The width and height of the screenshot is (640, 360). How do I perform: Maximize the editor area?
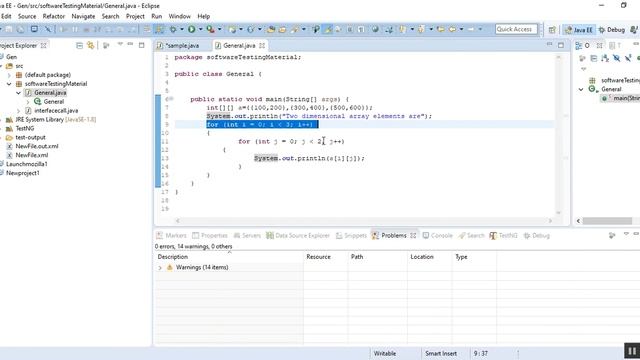561,45
